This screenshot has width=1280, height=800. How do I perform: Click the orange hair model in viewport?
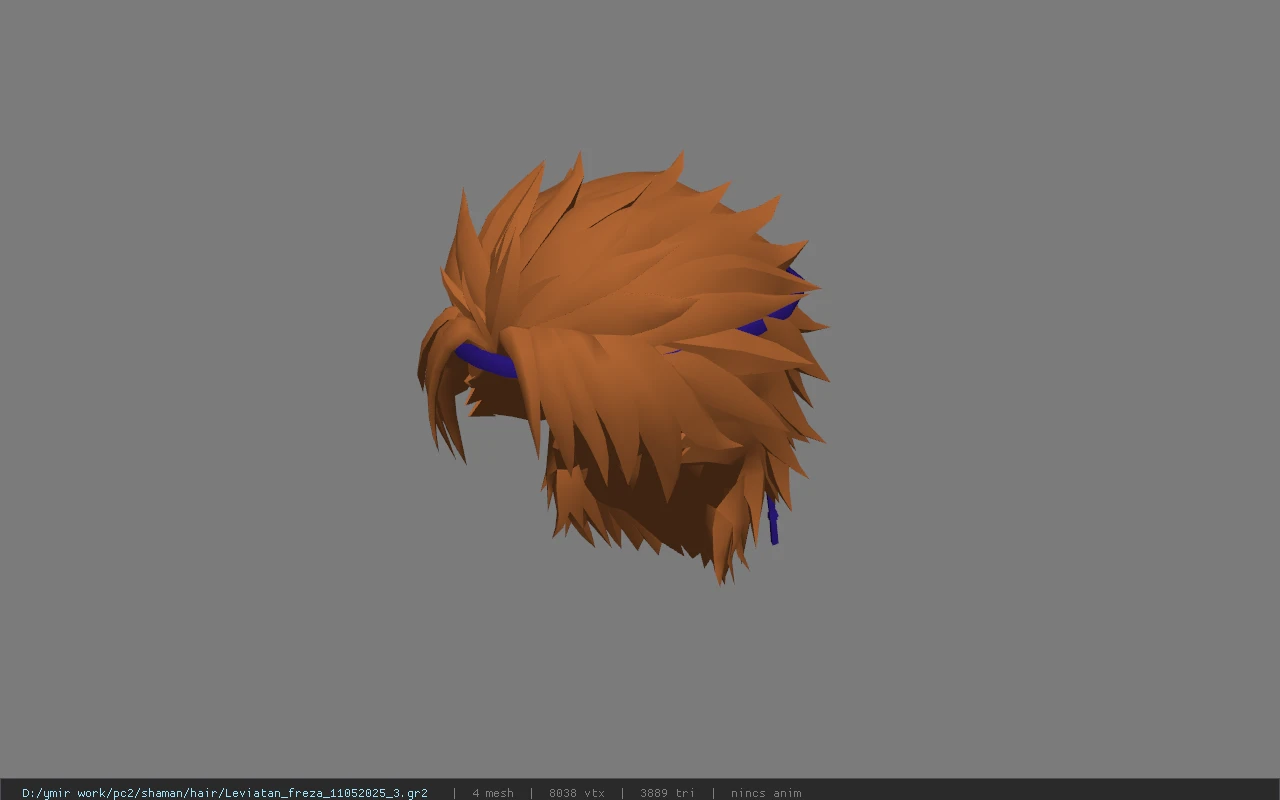(x=622, y=368)
